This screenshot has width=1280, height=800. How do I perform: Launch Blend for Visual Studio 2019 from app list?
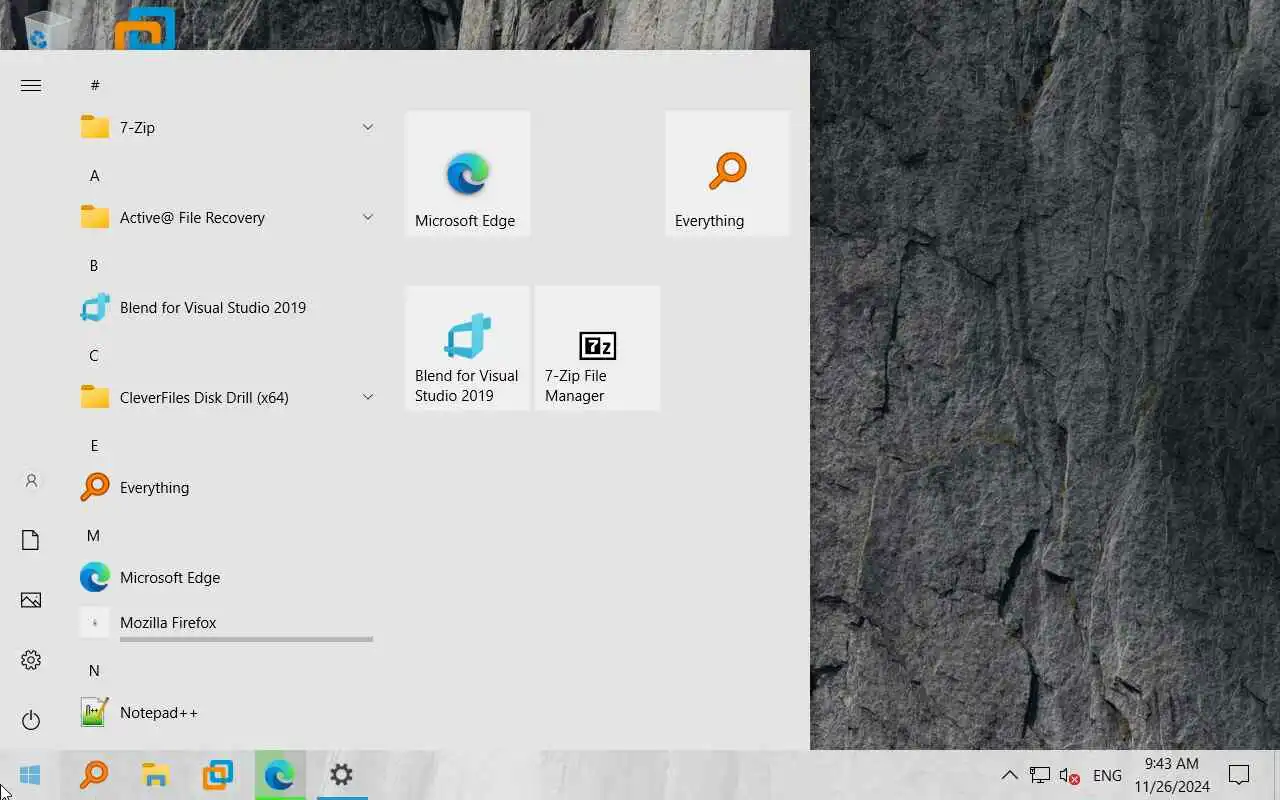[228, 308]
